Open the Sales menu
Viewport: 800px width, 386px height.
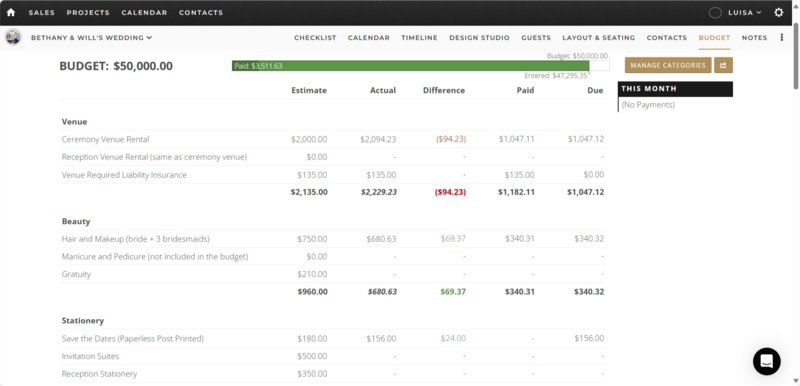(42, 13)
